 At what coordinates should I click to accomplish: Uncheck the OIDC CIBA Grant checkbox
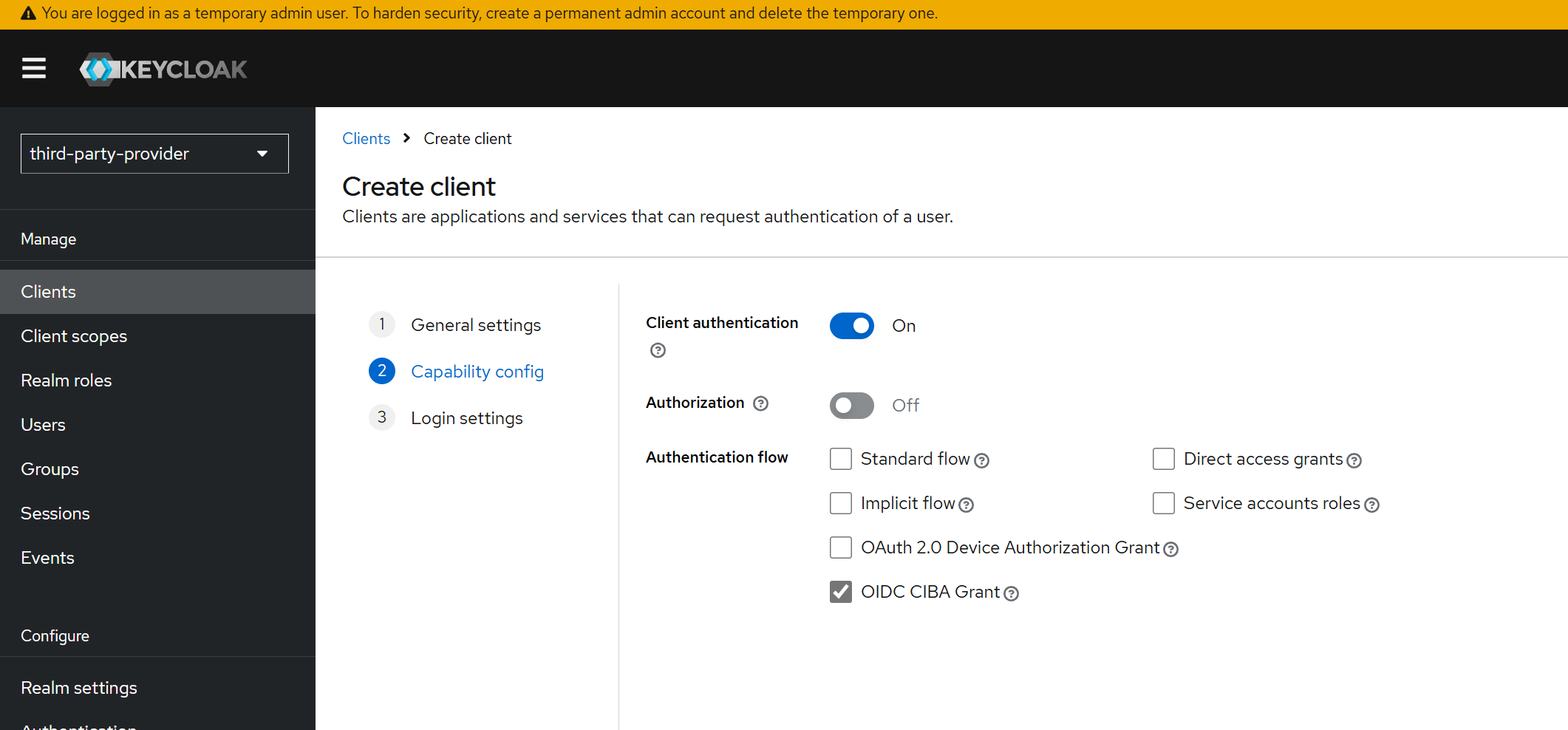click(x=841, y=592)
